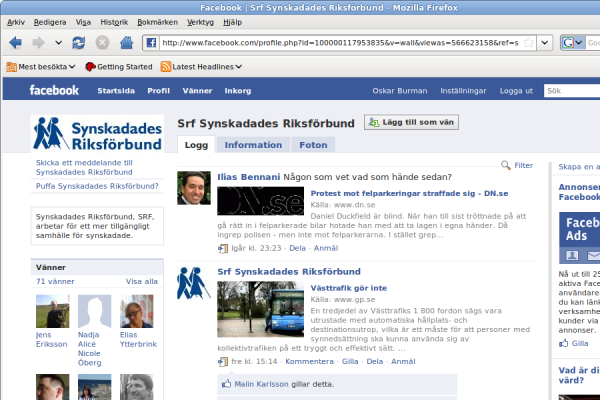The image size is (600, 400).
Task: Click Dela on the DN.se post
Action: coord(297,248)
